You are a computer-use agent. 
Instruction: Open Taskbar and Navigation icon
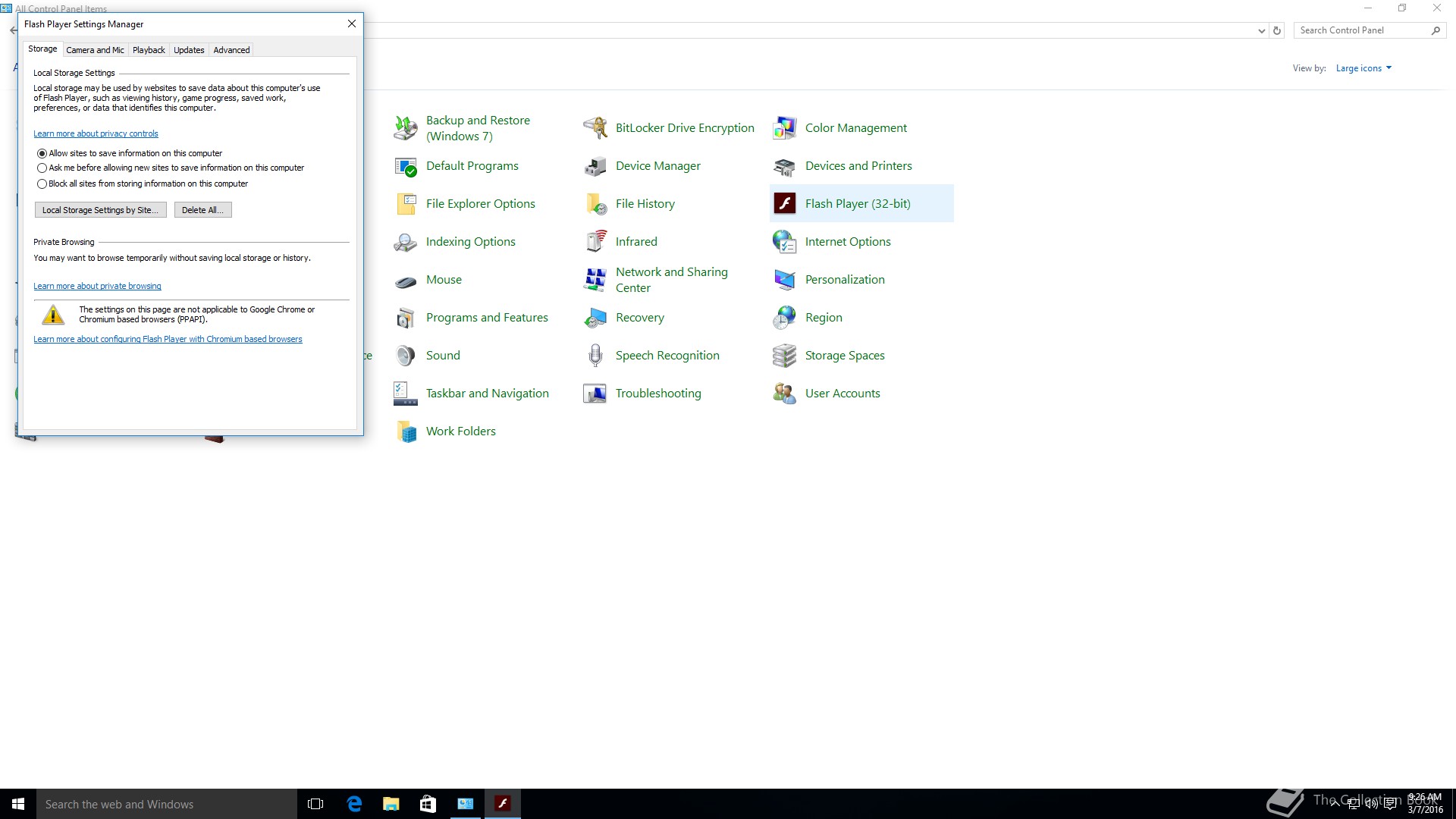point(406,394)
